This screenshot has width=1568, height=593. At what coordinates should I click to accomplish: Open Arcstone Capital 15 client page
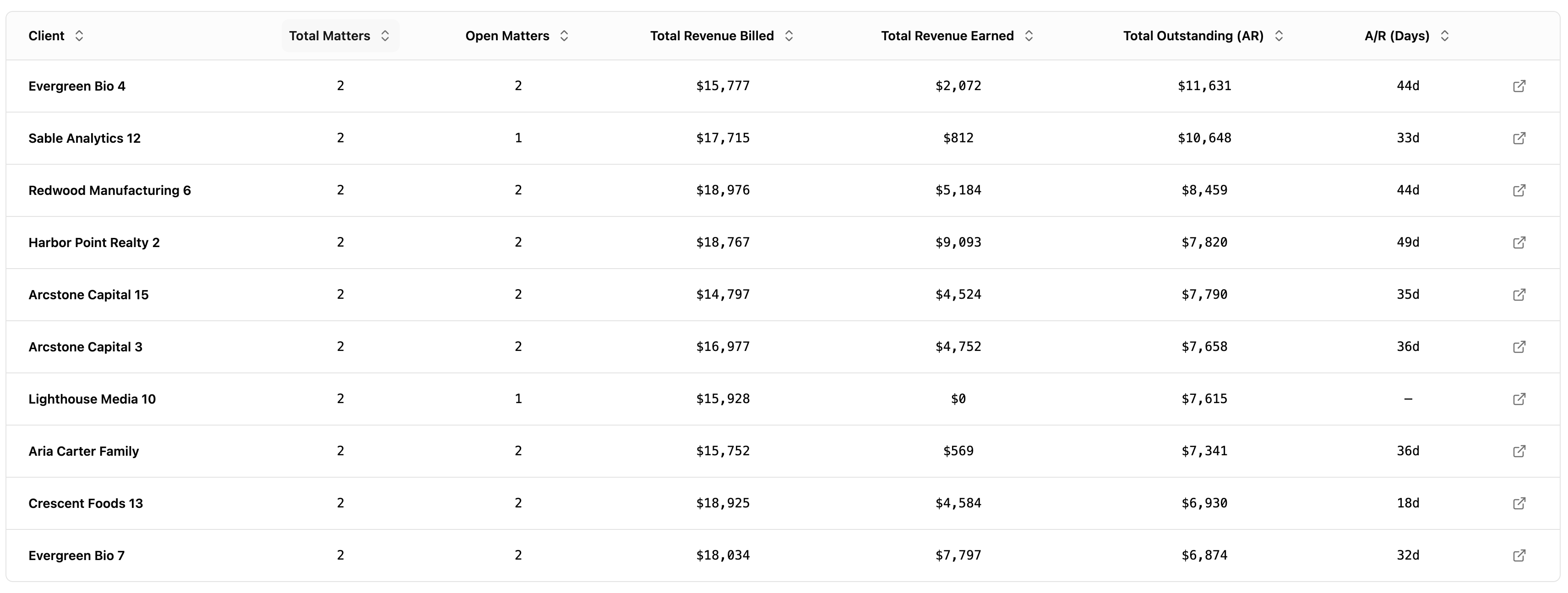coord(1519,294)
